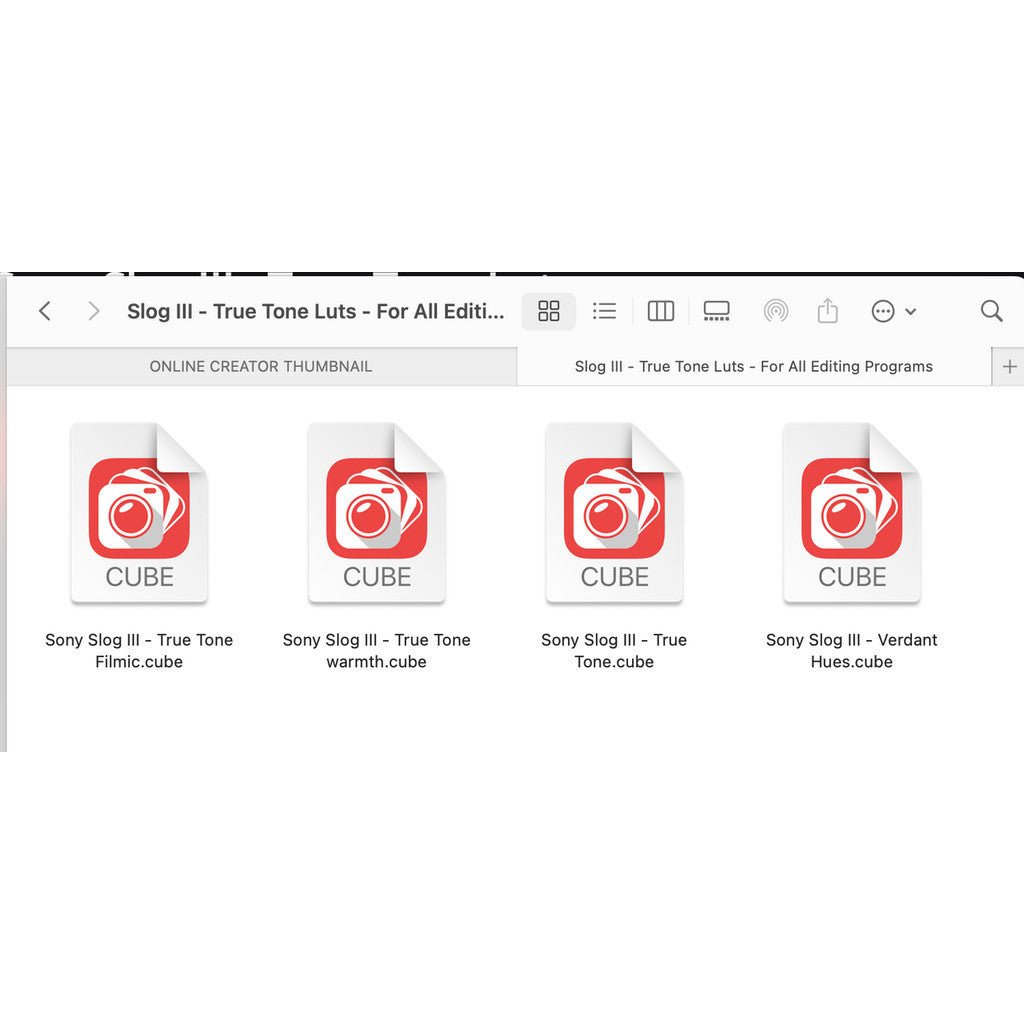Go forward with the right chevron
The image size is (1024, 1024).
94,311
